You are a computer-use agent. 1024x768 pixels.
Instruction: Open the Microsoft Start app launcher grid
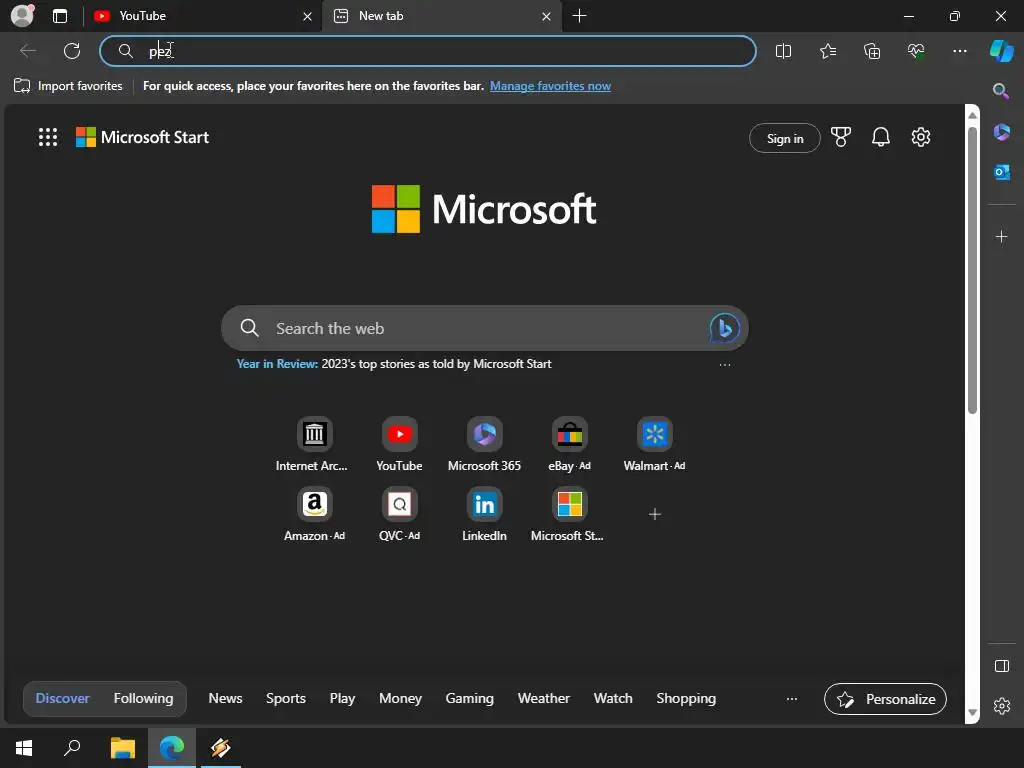[x=48, y=137]
